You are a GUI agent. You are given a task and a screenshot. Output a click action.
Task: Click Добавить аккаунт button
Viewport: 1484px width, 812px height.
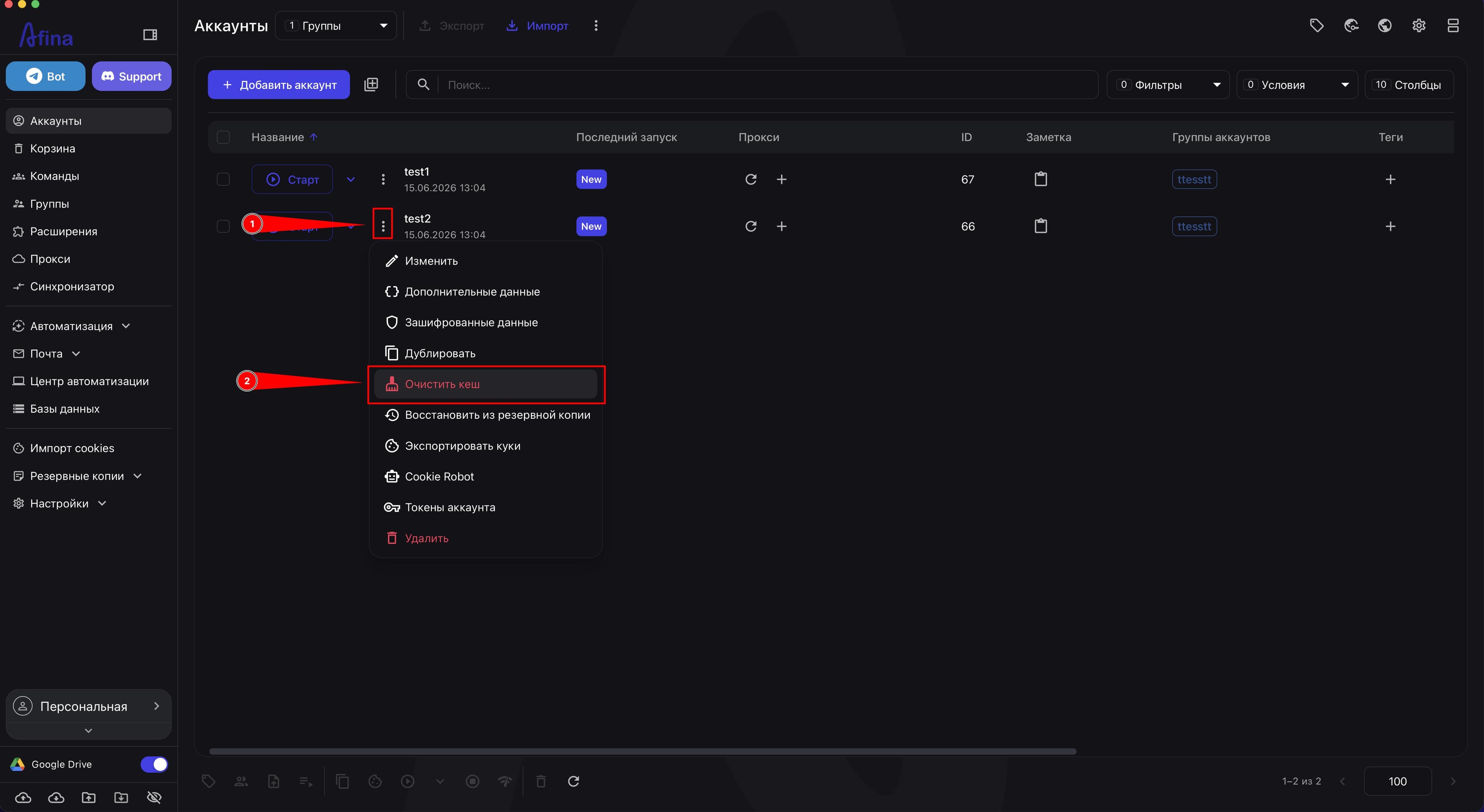279,85
